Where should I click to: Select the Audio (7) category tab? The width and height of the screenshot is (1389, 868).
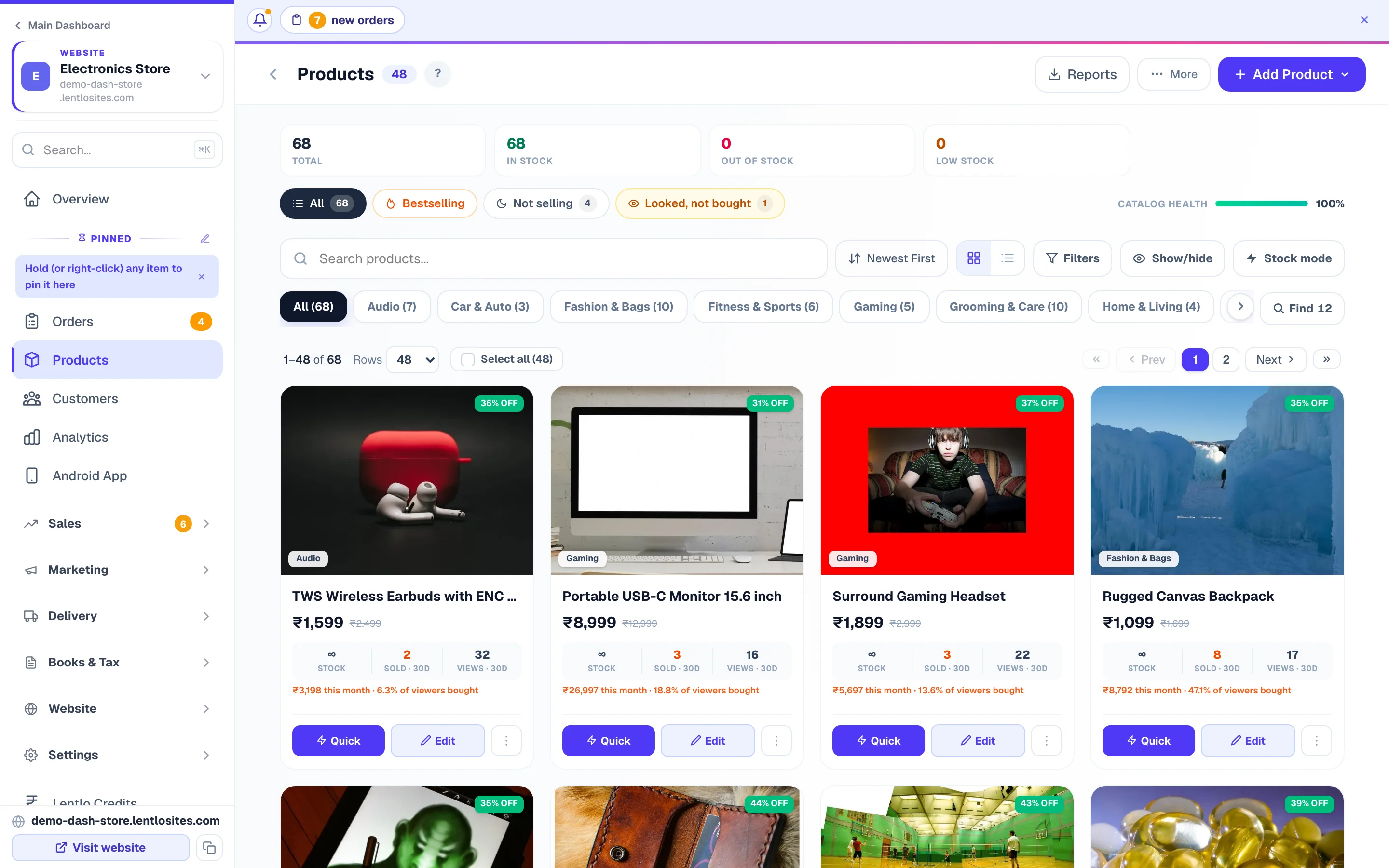pos(392,307)
